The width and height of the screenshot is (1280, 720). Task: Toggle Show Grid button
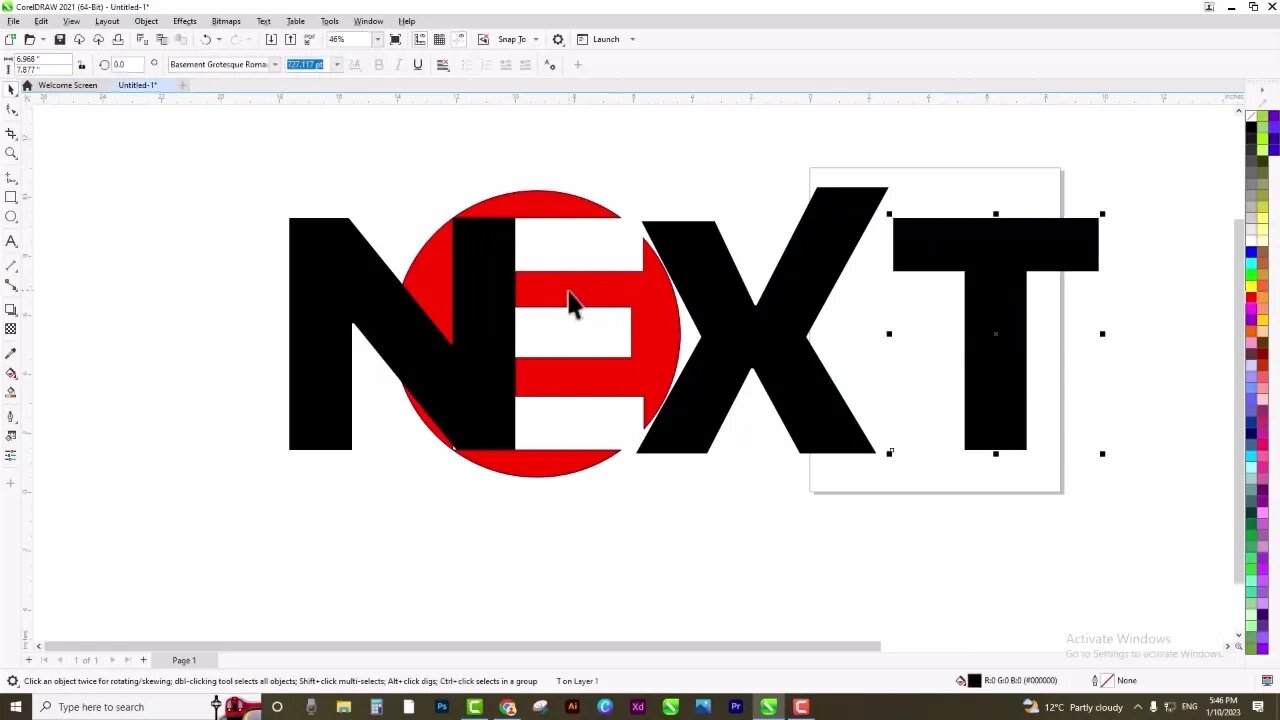(x=439, y=39)
